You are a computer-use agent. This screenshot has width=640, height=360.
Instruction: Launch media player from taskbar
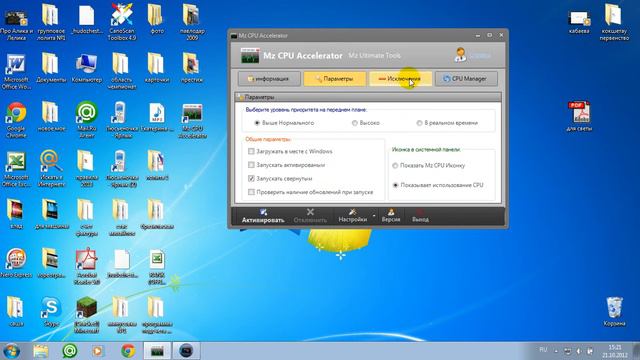coord(98,351)
